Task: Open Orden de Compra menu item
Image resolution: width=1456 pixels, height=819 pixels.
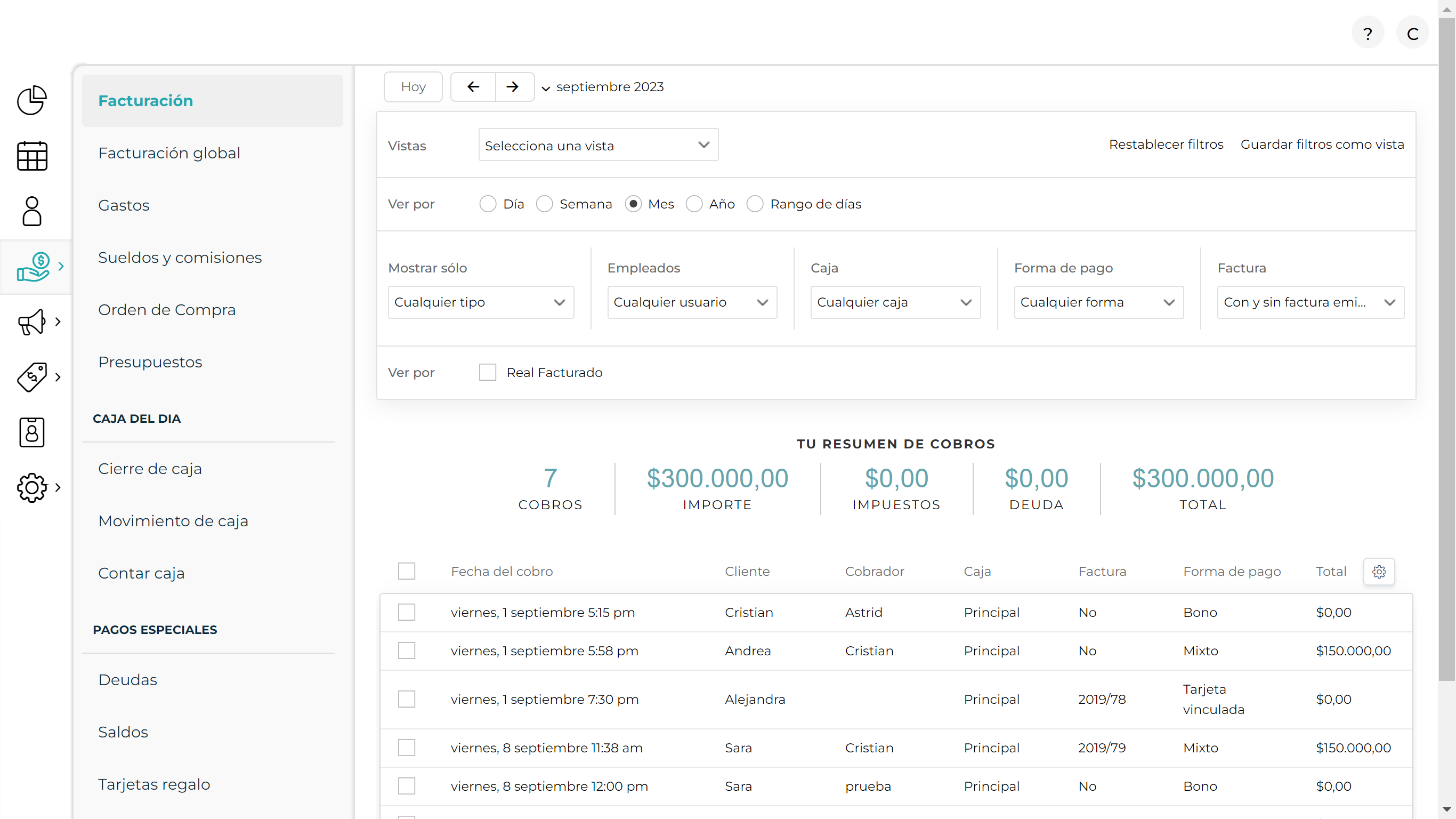Action: coord(167,310)
